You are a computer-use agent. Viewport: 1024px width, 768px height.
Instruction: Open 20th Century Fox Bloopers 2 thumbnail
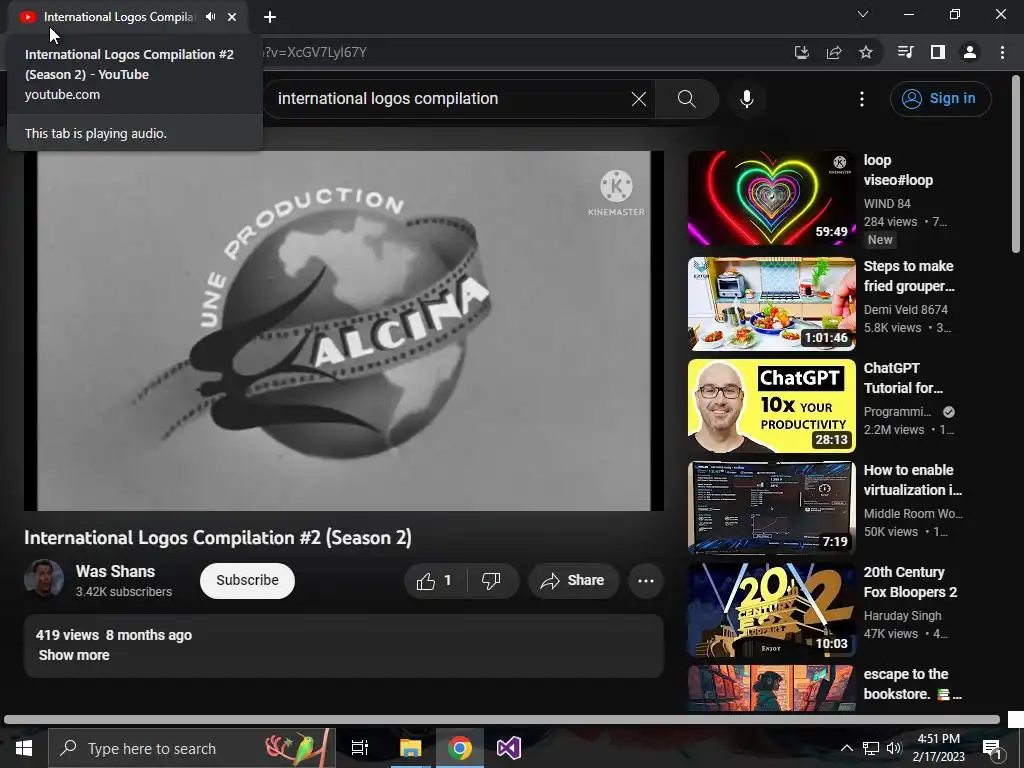(x=771, y=609)
